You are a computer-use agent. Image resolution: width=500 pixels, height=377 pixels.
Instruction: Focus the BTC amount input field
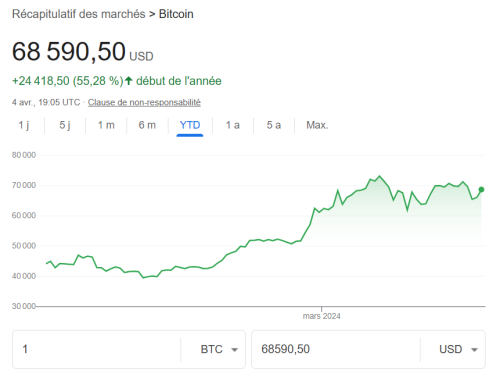[97, 349]
